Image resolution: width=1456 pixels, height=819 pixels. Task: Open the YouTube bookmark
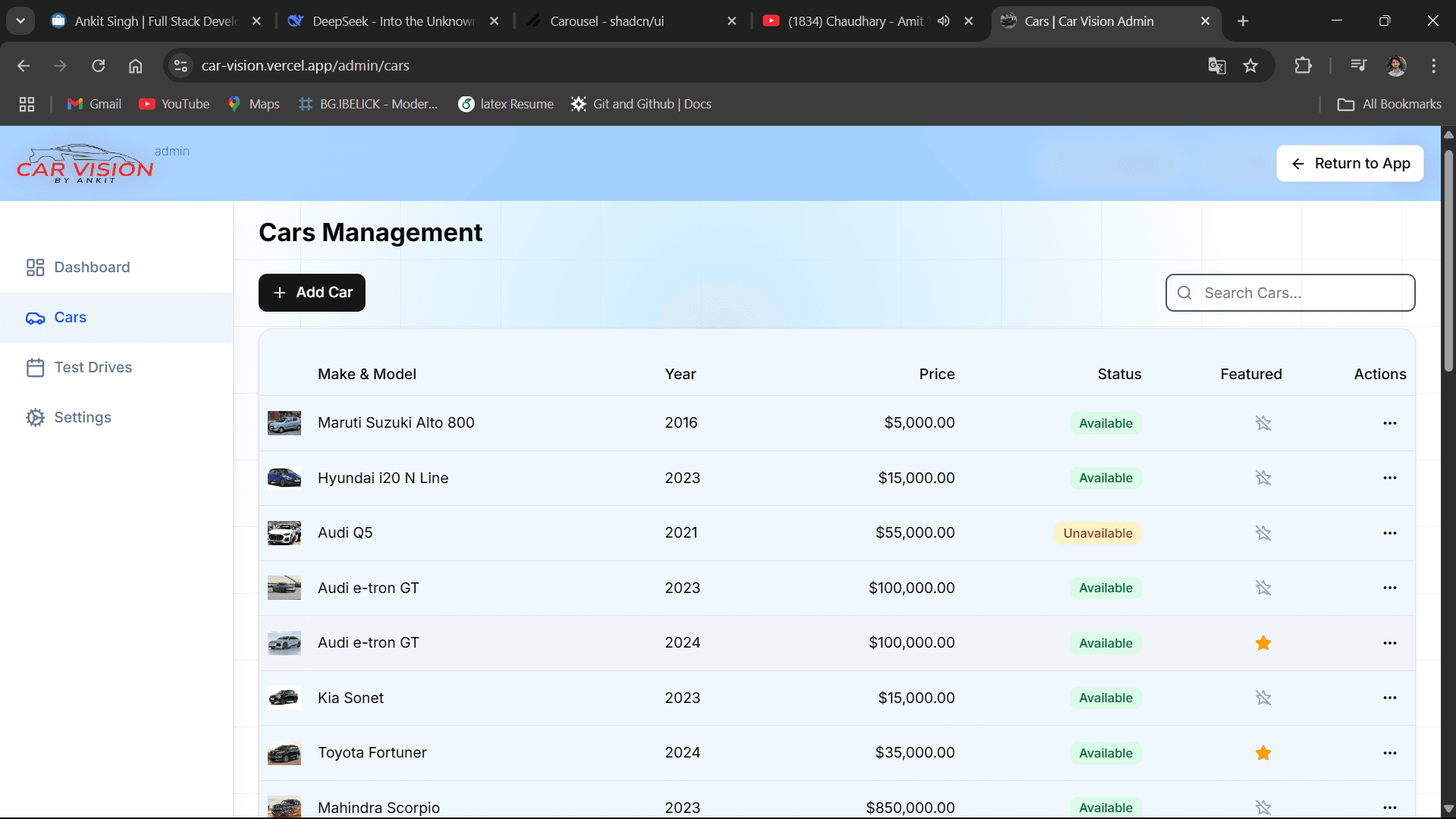[x=174, y=104]
